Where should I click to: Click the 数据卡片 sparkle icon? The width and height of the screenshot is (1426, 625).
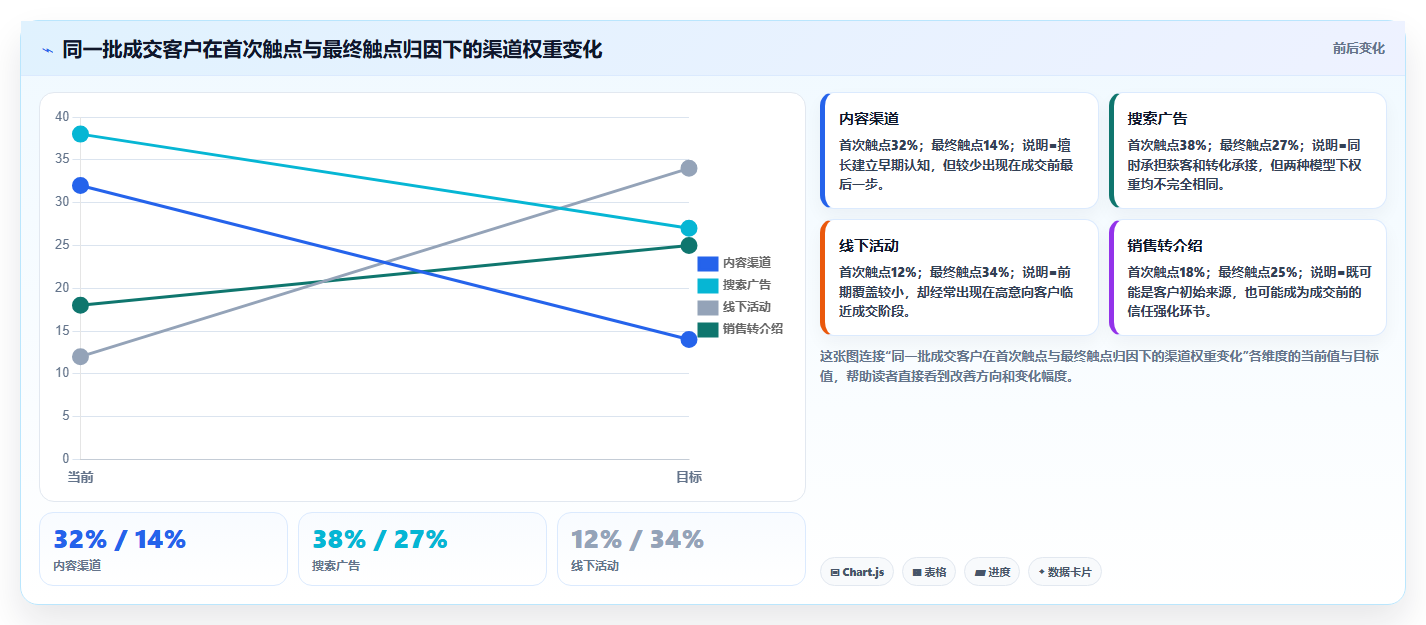tap(1042, 573)
